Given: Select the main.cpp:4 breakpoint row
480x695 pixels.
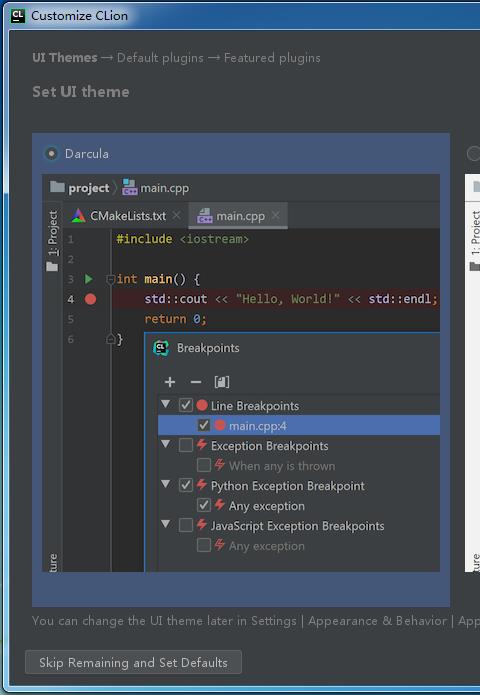Looking at the screenshot, I should 299,425.
